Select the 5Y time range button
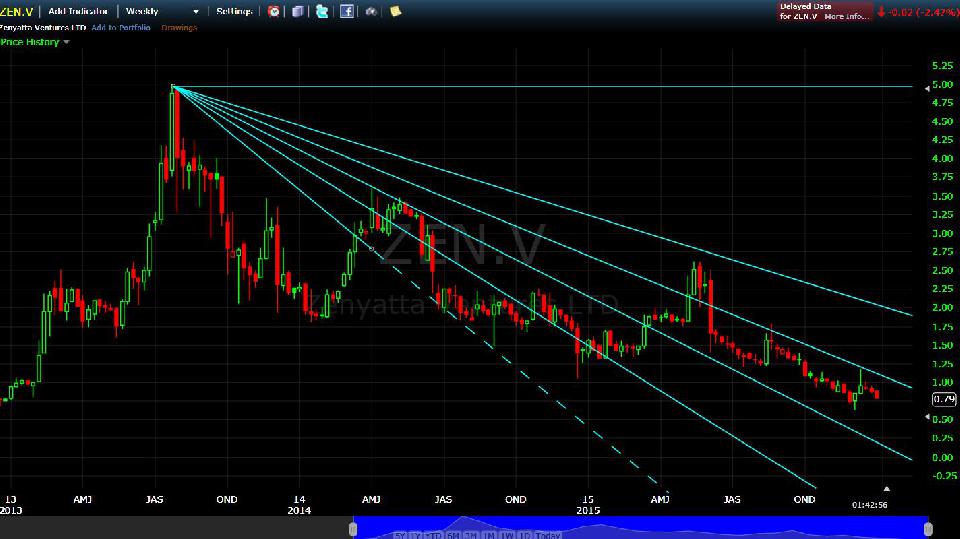This screenshot has width=960, height=539. tap(400, 535)
